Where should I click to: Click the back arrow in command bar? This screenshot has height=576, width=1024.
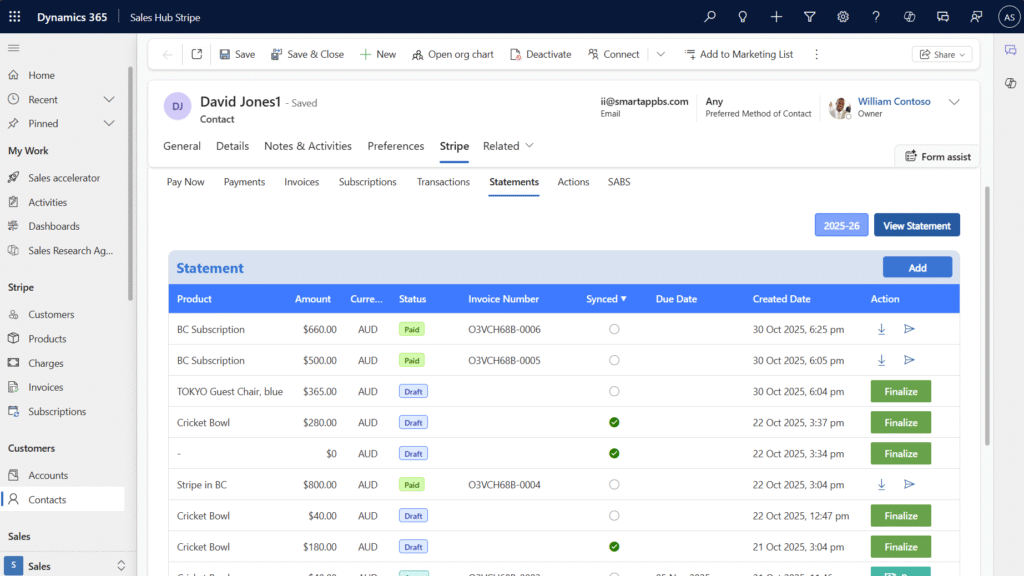(x=167, y=55)
